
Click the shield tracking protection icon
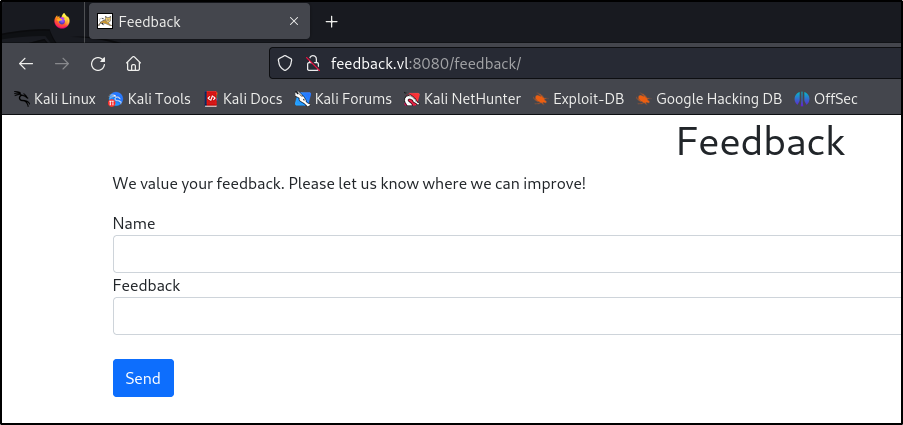pyautogui.click(x=285, y=64)
